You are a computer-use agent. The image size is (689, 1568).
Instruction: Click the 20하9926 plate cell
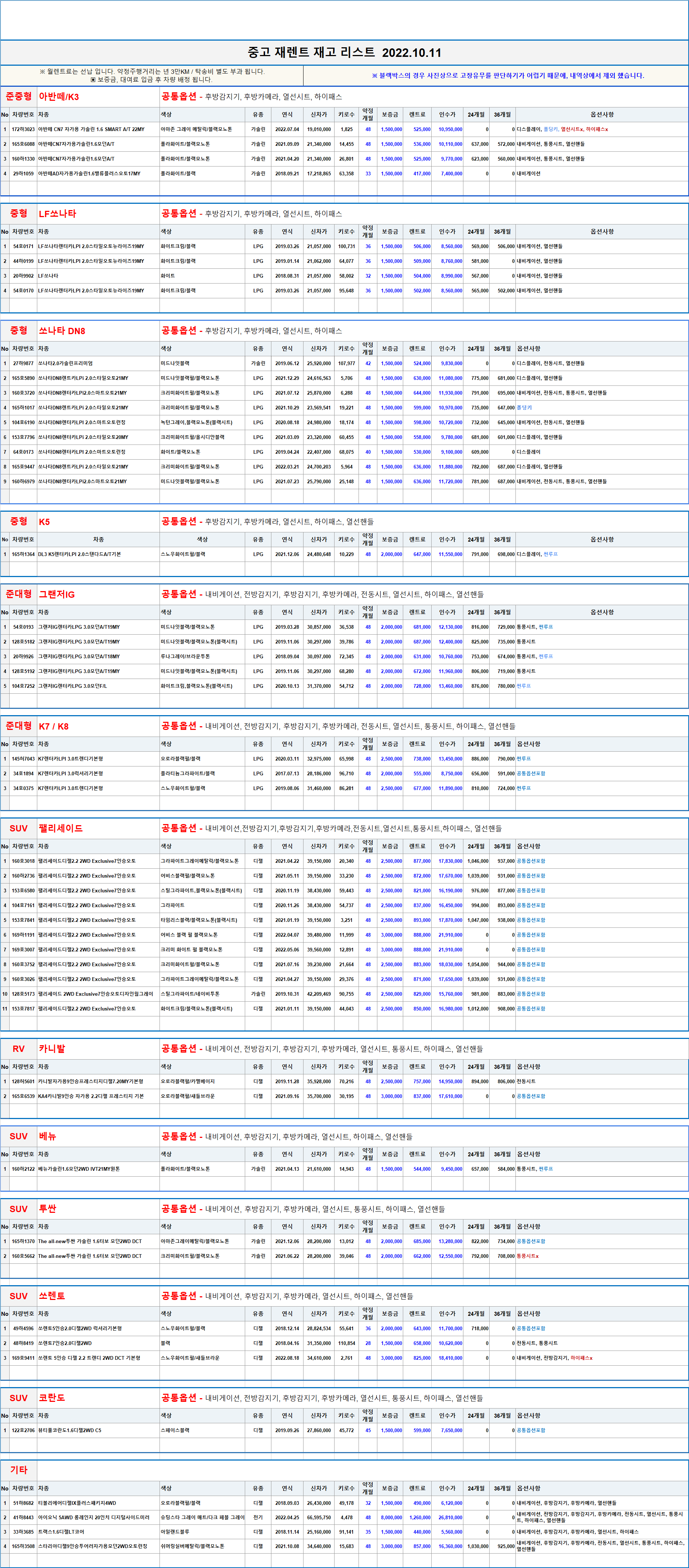[x=23, y=657]
